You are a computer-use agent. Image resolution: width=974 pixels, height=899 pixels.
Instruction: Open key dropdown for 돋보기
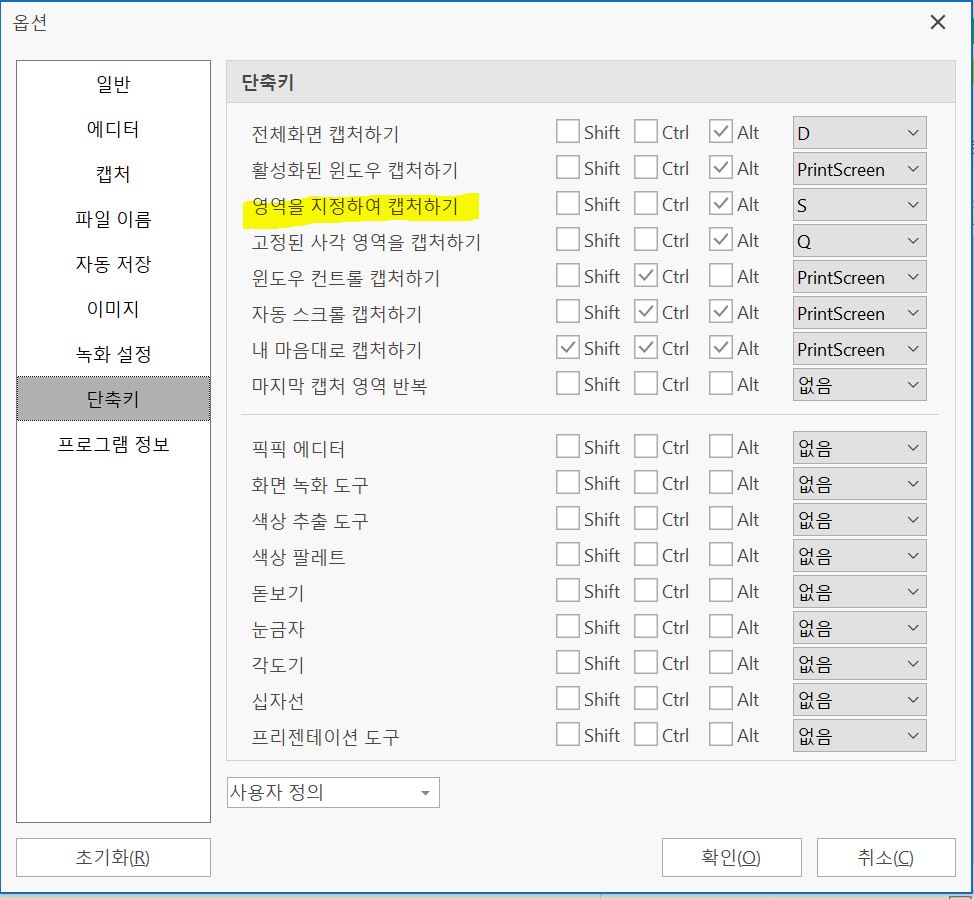click(x=860, y=592)
